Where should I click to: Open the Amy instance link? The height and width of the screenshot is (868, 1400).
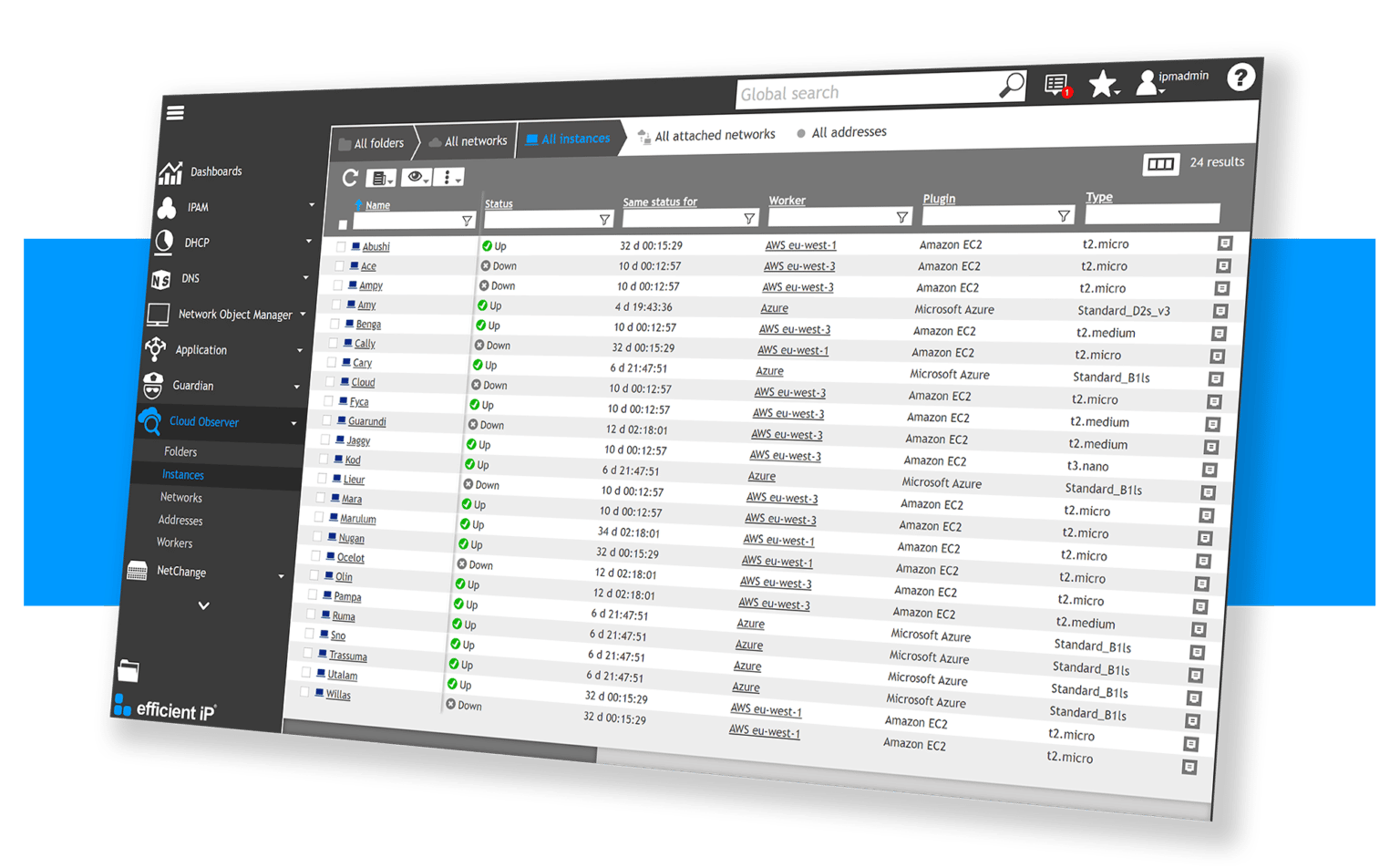coord(366,305)
